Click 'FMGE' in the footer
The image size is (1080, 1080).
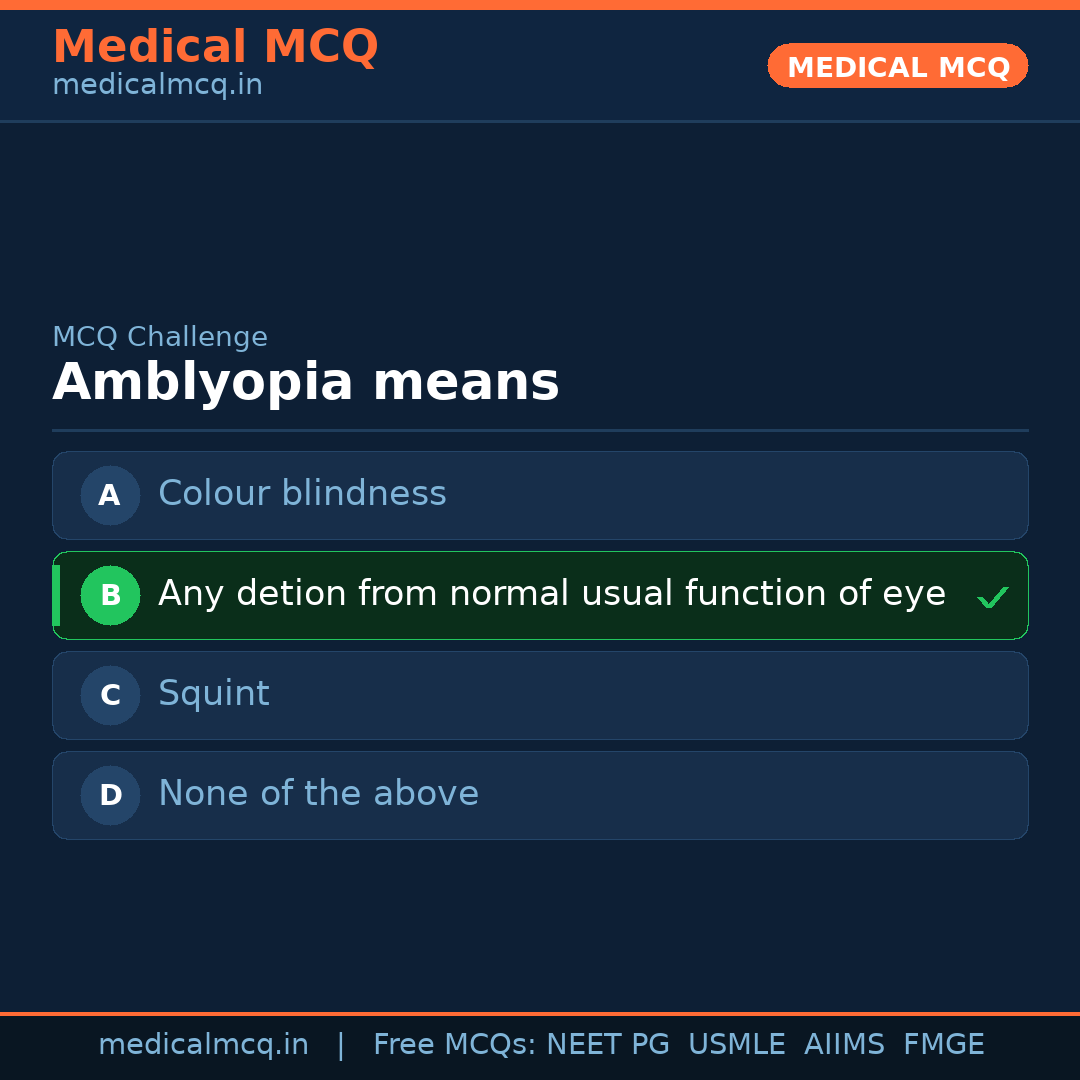(x=944, y=1045)
